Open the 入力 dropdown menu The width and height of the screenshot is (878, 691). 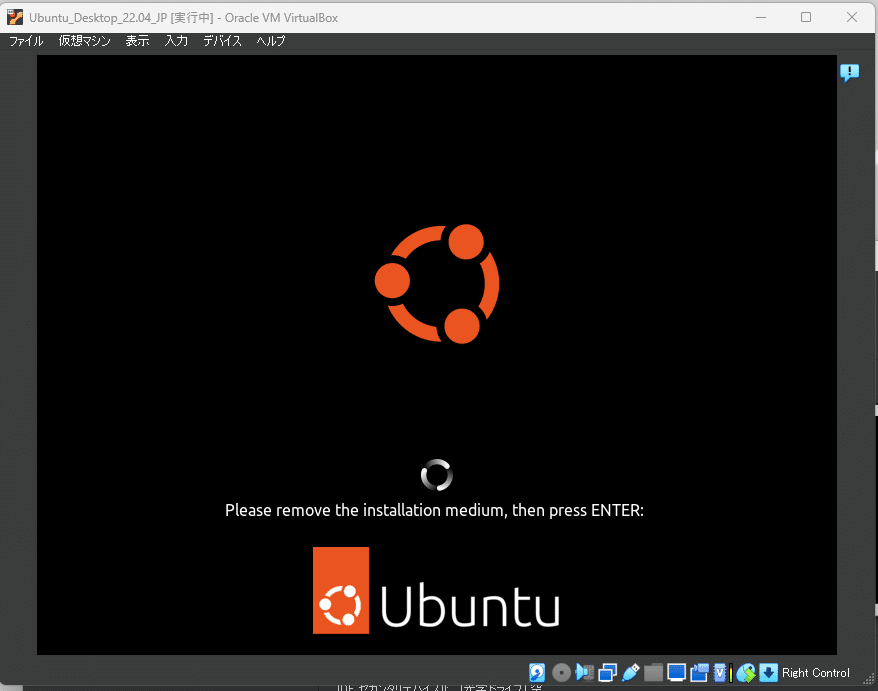click(176, 41)
